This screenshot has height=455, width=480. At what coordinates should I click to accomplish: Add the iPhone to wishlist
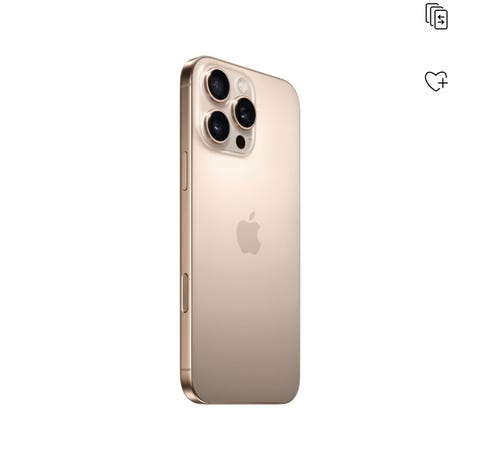[x=436, y=81]
